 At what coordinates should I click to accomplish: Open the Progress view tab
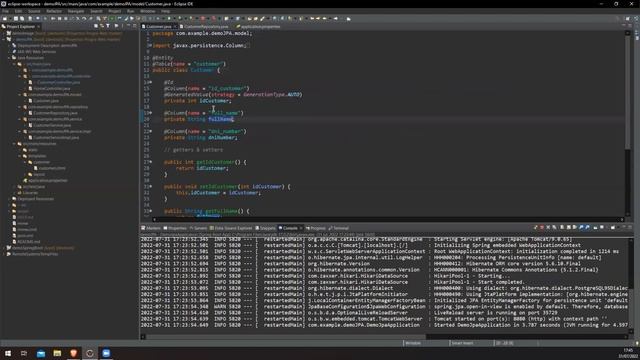316,228
